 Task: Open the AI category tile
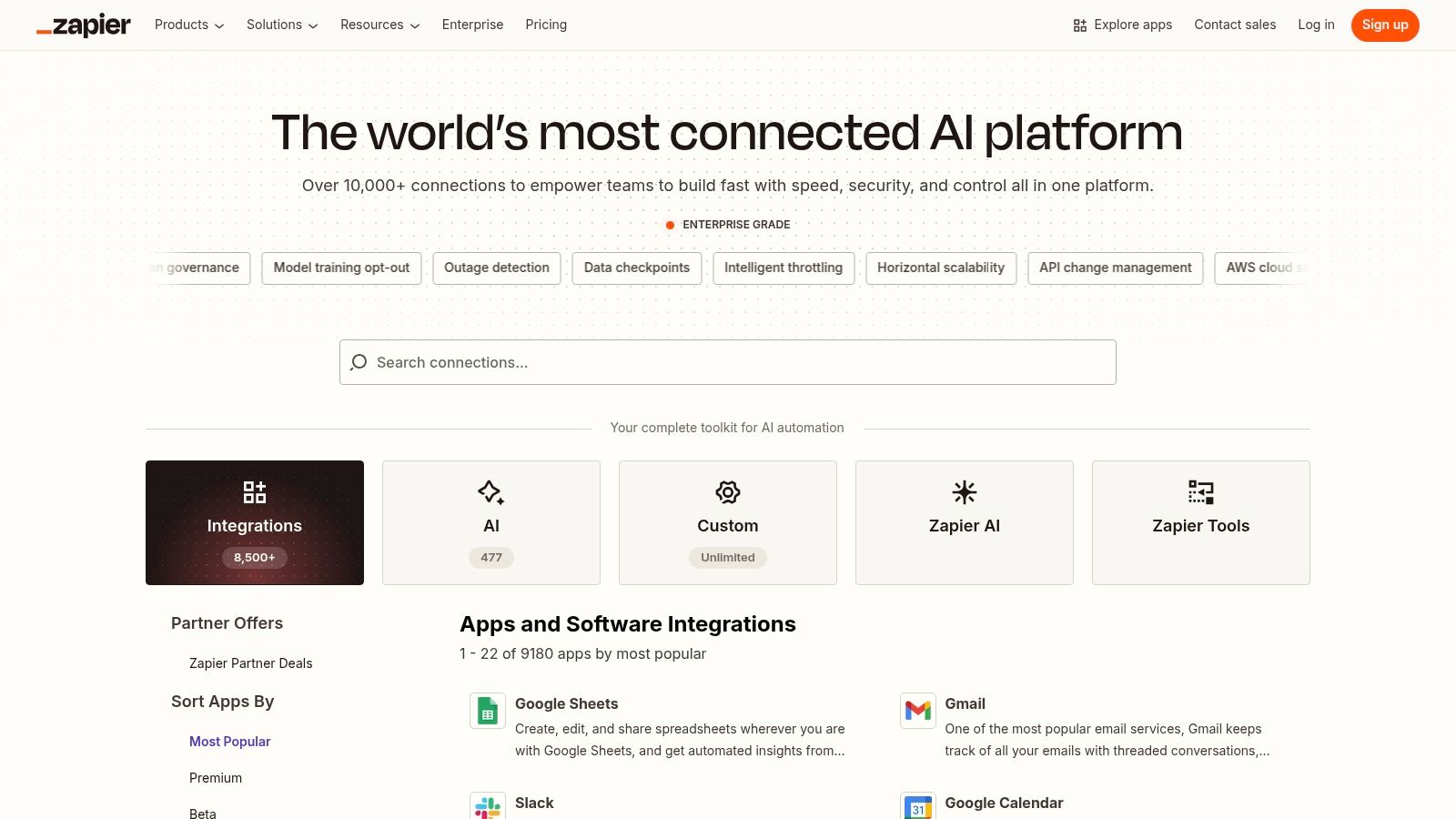click(x=490, y=522)
